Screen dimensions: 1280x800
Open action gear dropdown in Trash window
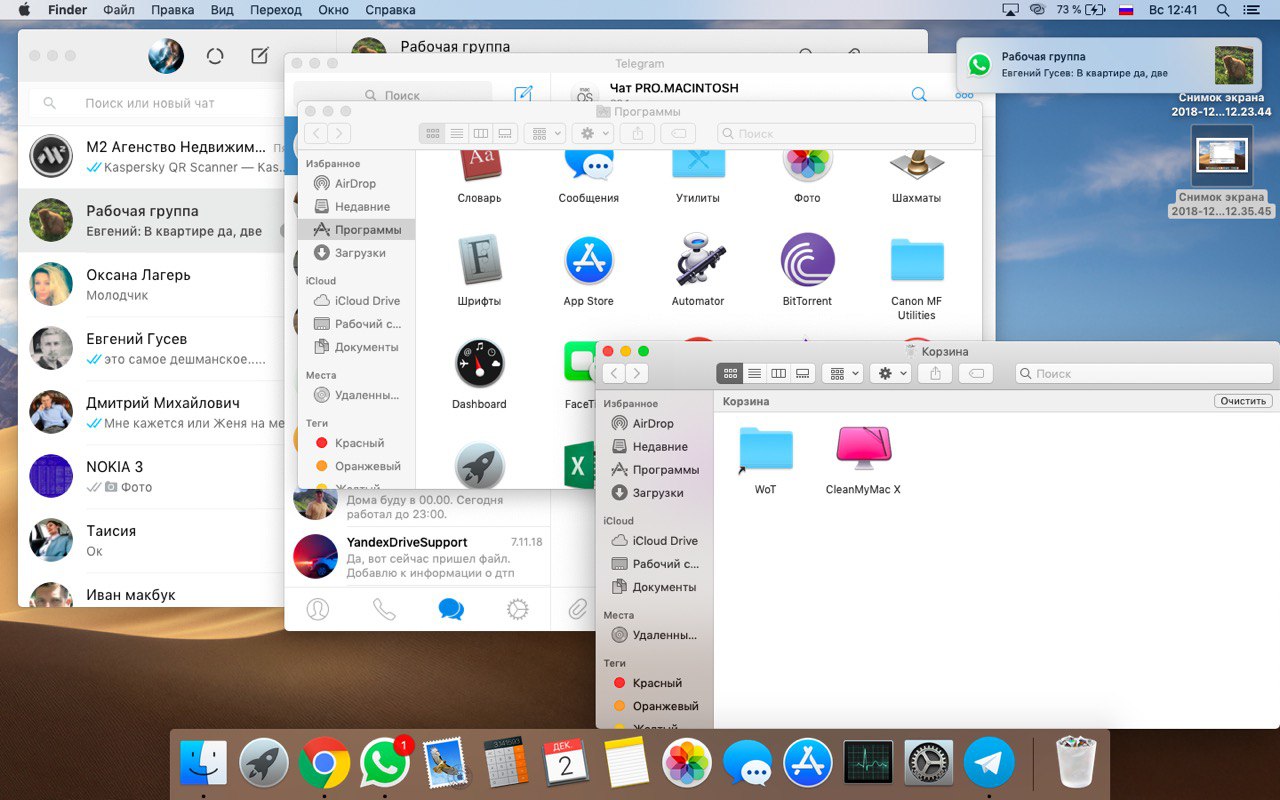tap(890, 373)
